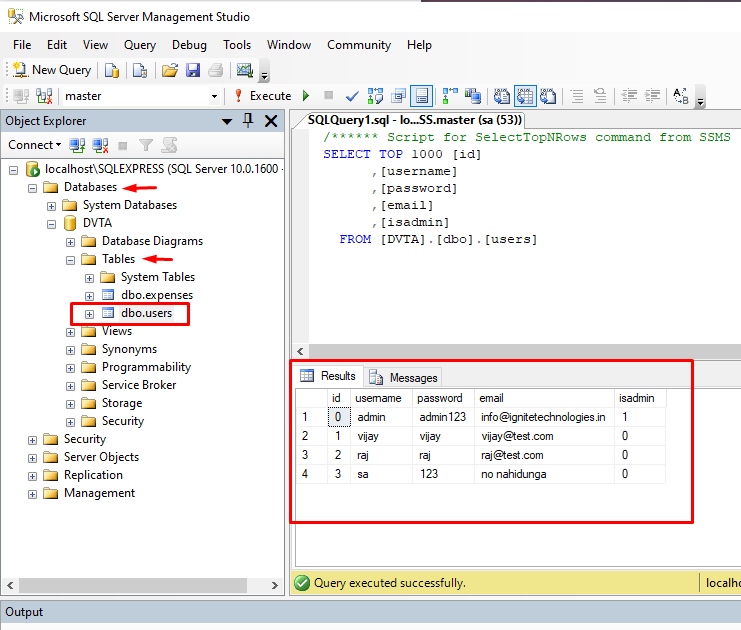Screen dimensions: 741x630
Task: Click the Decrease Indent icon
Action: (629, 96)
